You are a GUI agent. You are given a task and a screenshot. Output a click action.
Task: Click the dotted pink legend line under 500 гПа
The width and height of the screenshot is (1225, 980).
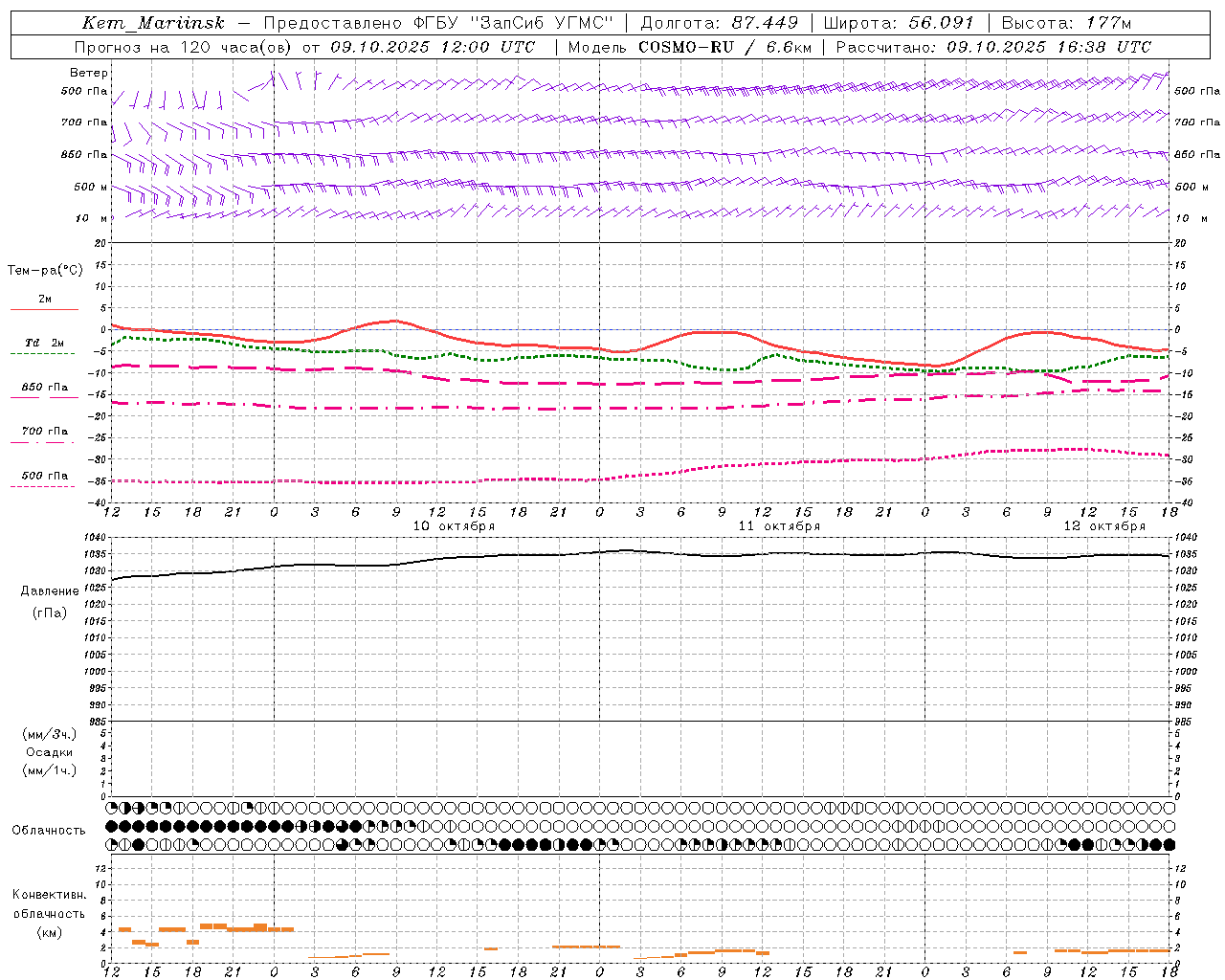coord(43,487)
